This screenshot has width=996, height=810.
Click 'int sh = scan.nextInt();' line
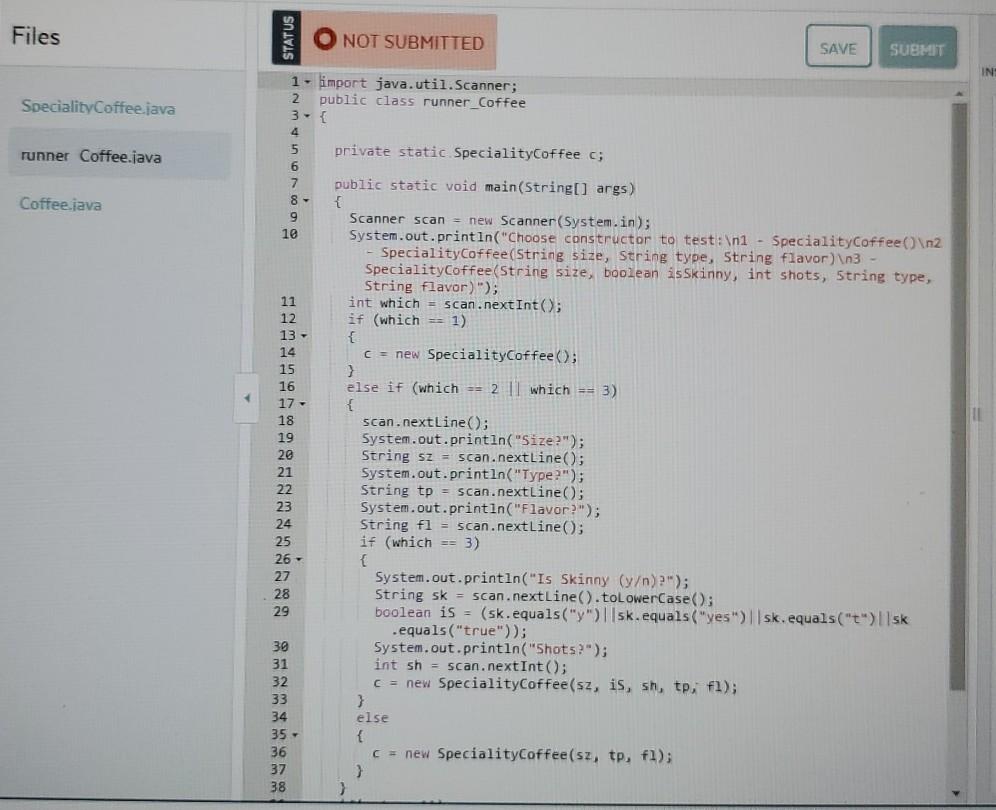click(470, 665)
